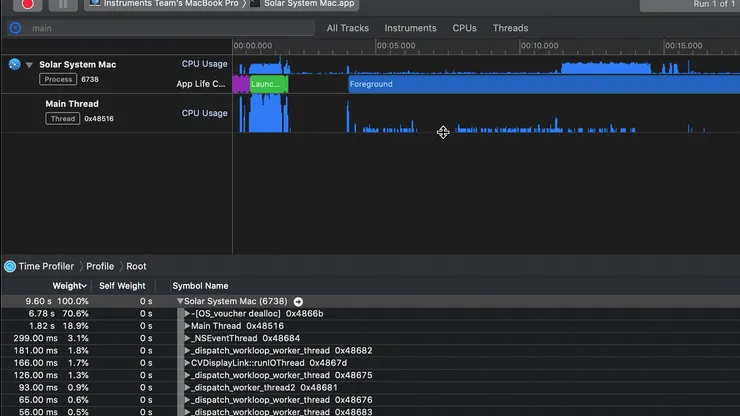
Task: Click the Solar System Mac.app target icon
Action: 255,4
